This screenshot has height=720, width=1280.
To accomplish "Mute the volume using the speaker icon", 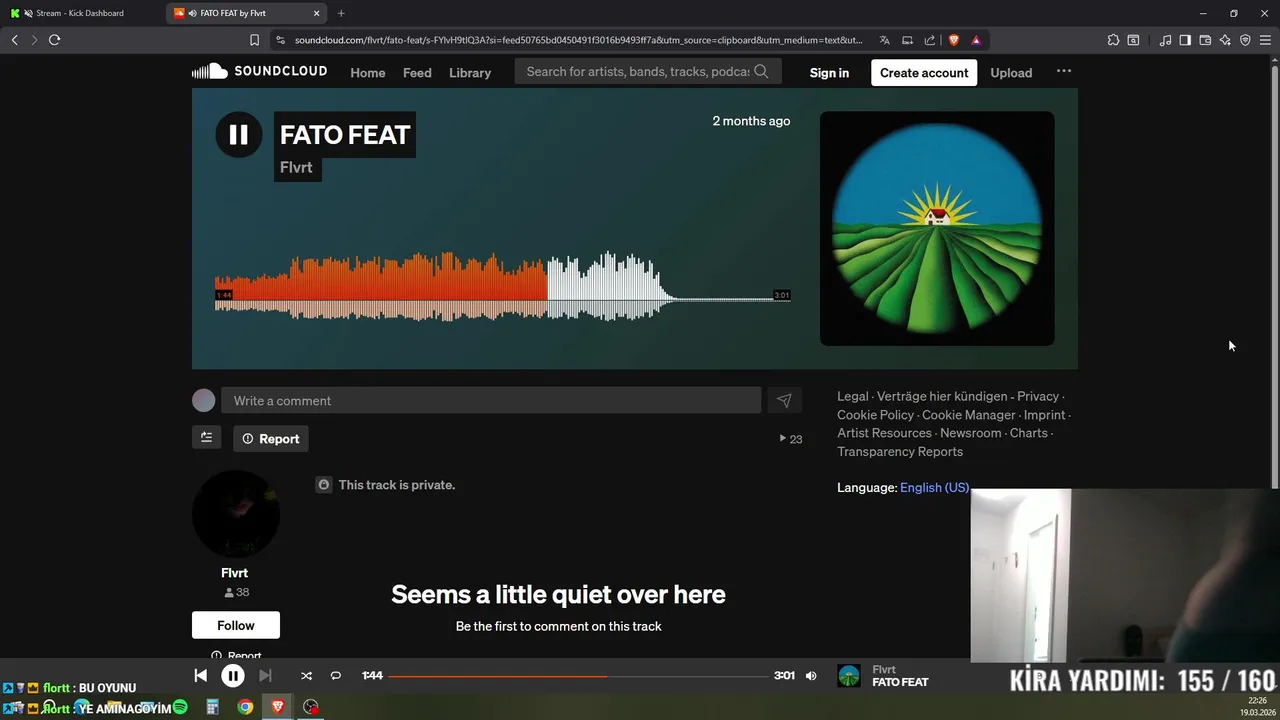I will [811, 676].
